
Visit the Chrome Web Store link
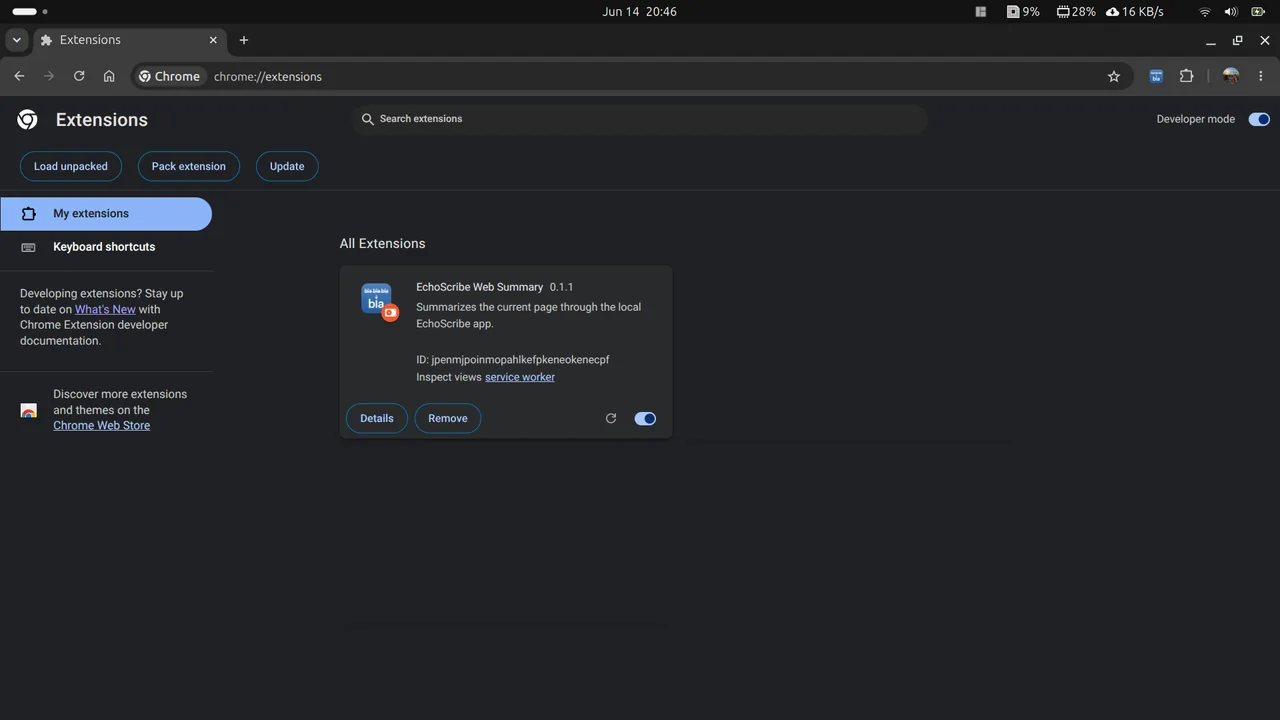tap(101, 425)
